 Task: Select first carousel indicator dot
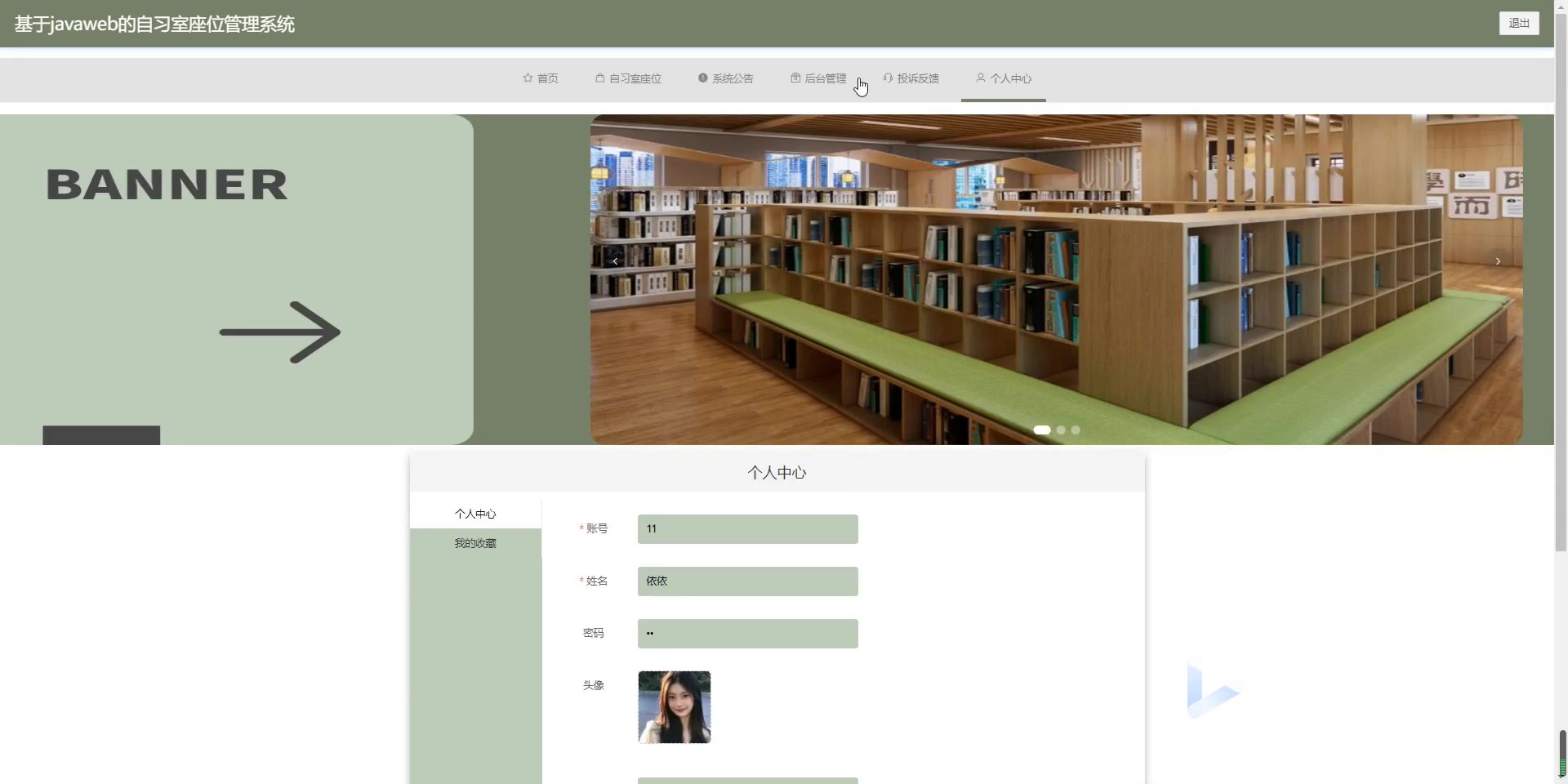(1042, 430)
